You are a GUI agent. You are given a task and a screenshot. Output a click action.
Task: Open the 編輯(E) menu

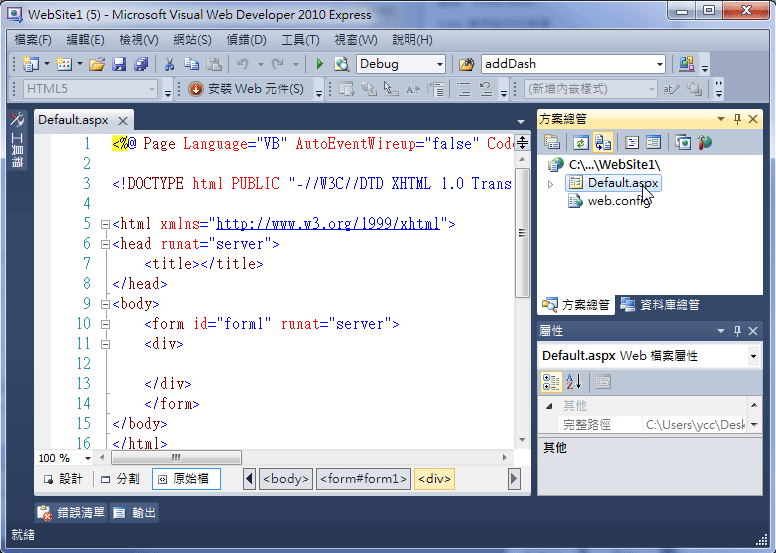click(x=85, y=40)
